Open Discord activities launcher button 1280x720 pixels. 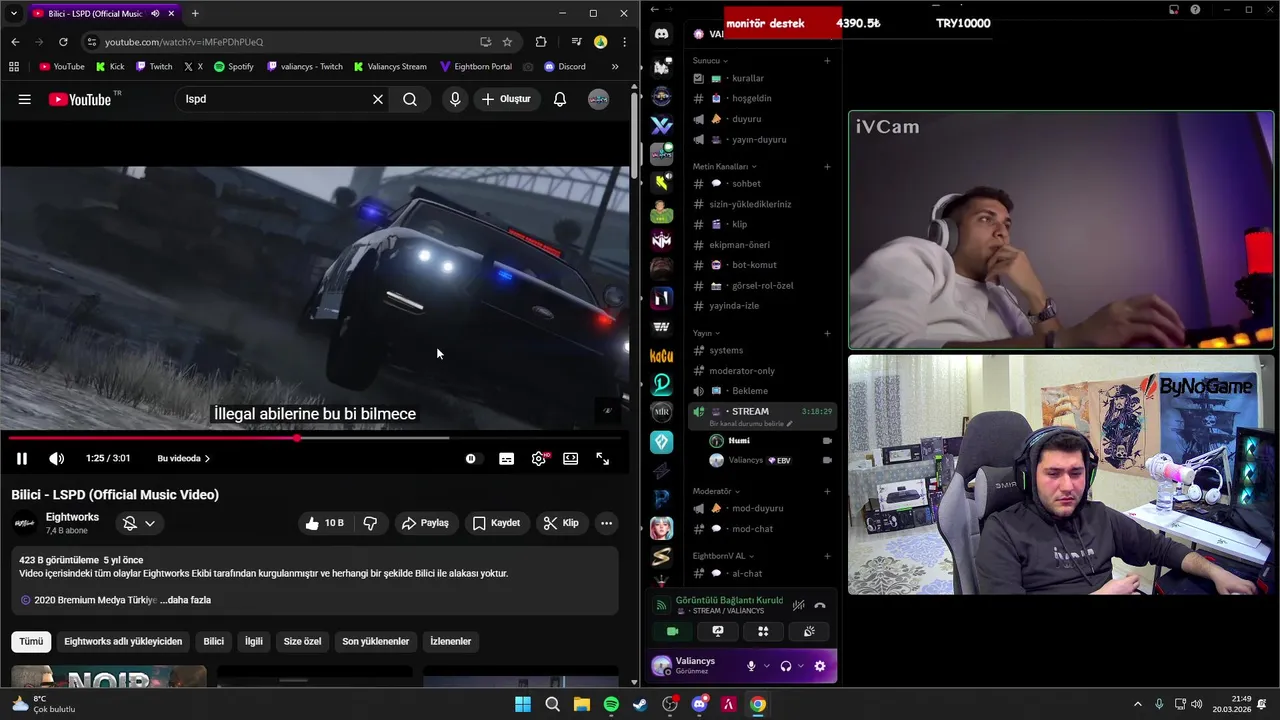pos(763,631)
